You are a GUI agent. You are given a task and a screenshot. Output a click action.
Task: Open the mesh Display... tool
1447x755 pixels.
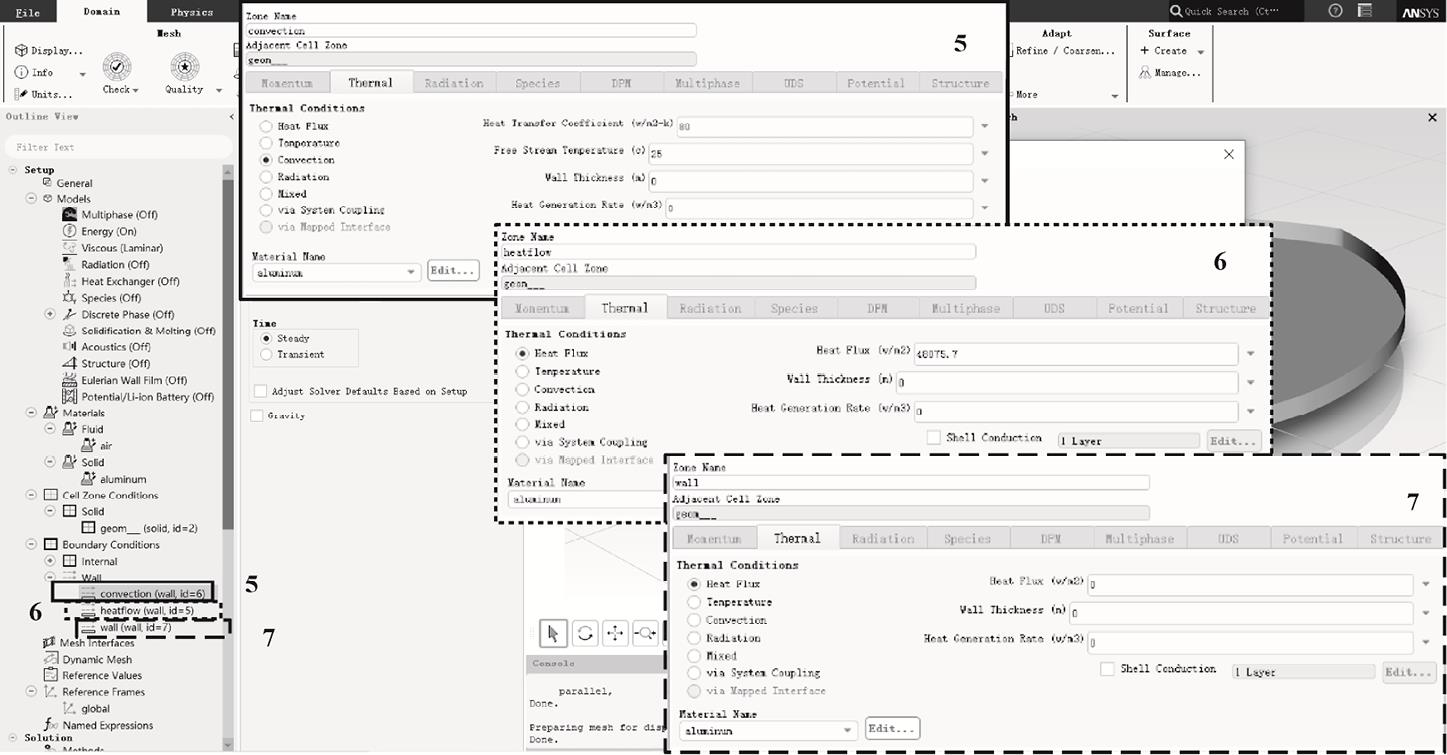(49, 51)
